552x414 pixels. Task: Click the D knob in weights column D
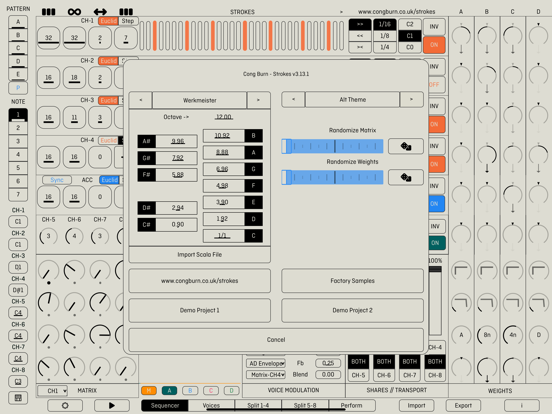coord(538,335)
